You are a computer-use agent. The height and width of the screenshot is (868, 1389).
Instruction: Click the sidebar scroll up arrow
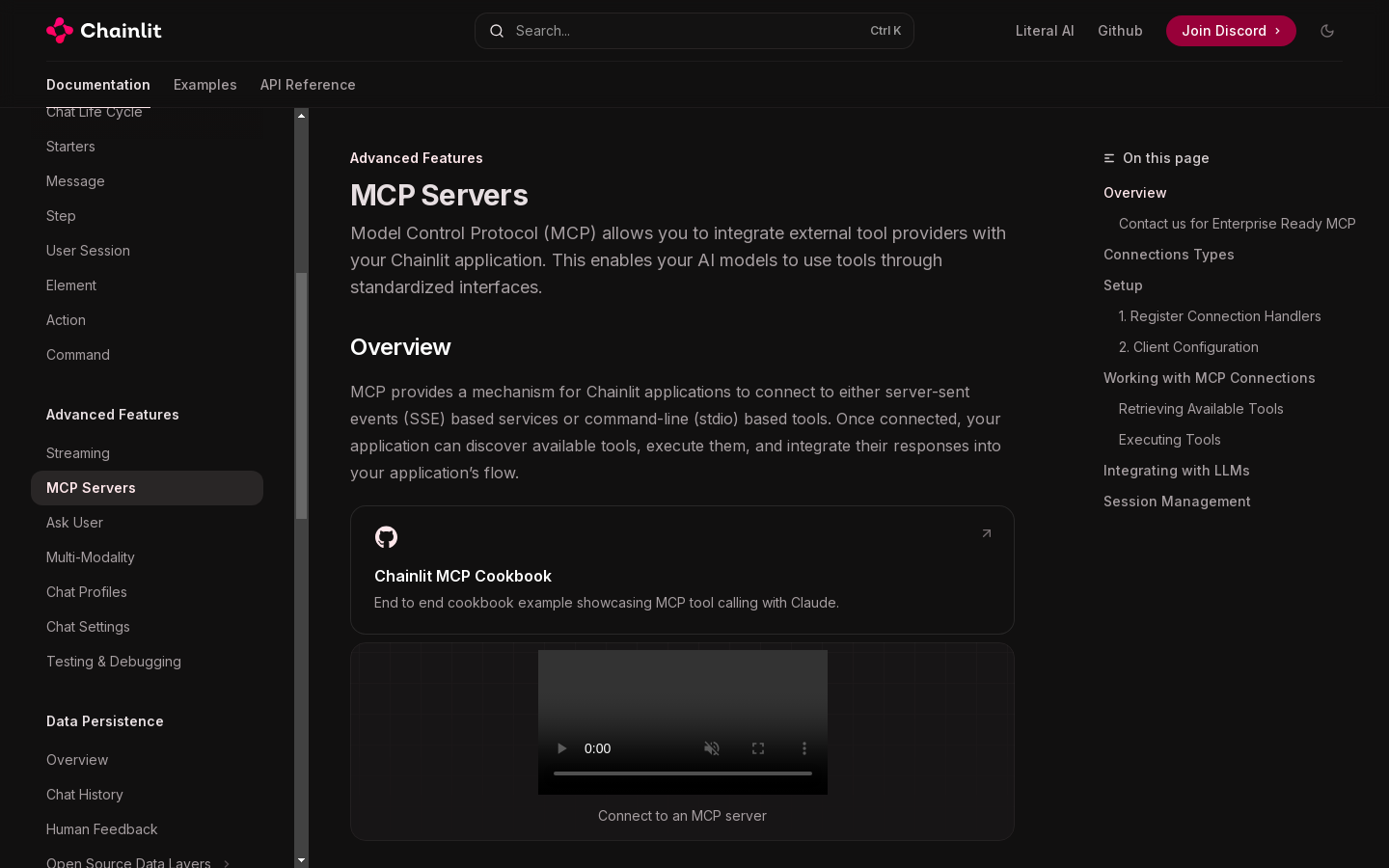coord(301,116)
